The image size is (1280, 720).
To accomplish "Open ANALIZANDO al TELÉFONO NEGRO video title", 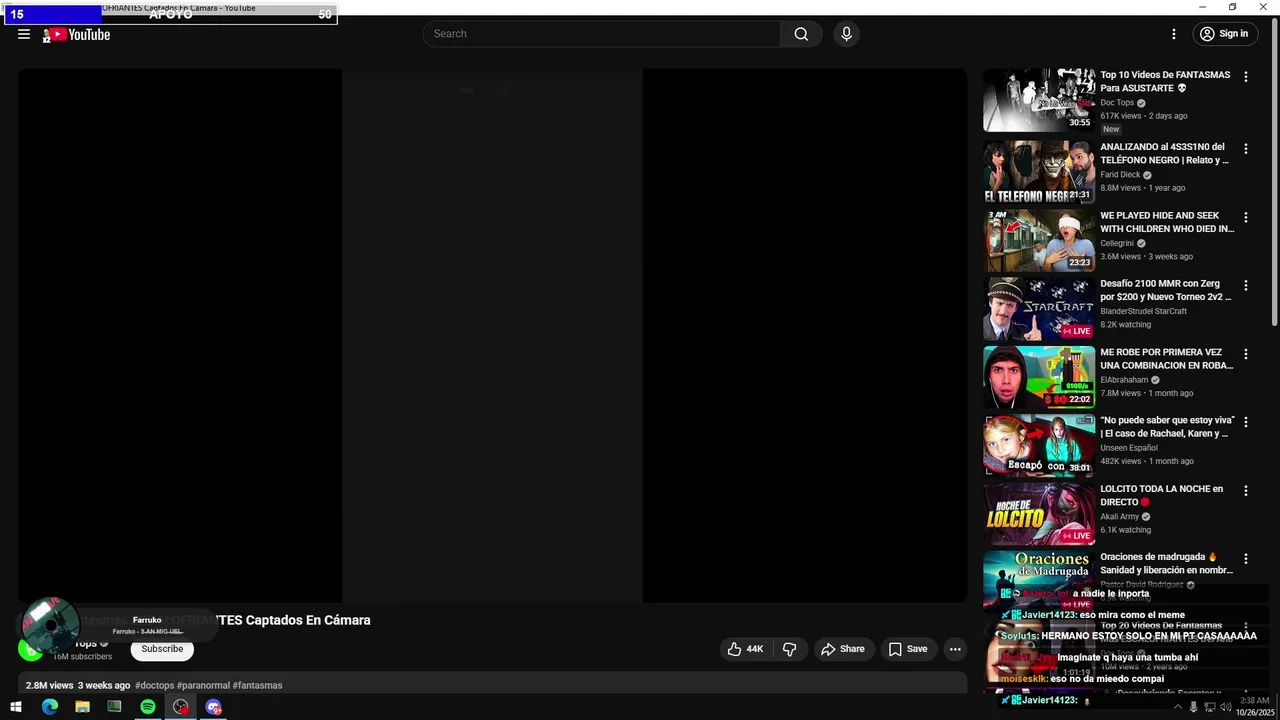I will 1164,153.
